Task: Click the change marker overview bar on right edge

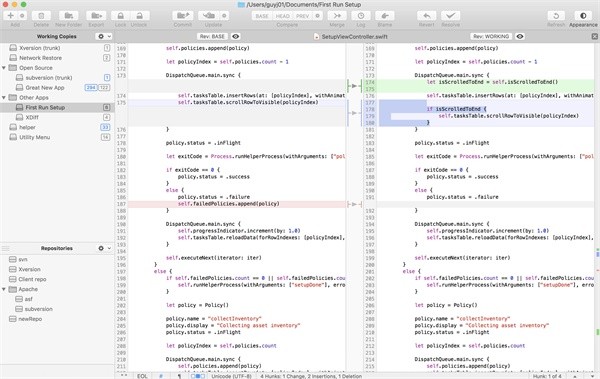Action: pos(598,207)
